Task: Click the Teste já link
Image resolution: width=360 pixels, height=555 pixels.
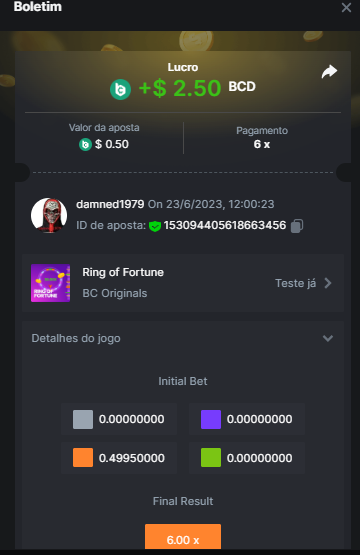Action: 296,284
